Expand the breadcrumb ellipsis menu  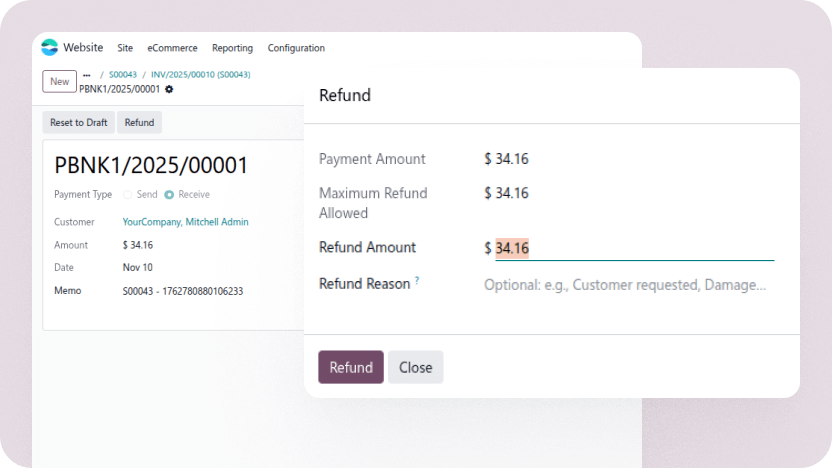(87, 75)
